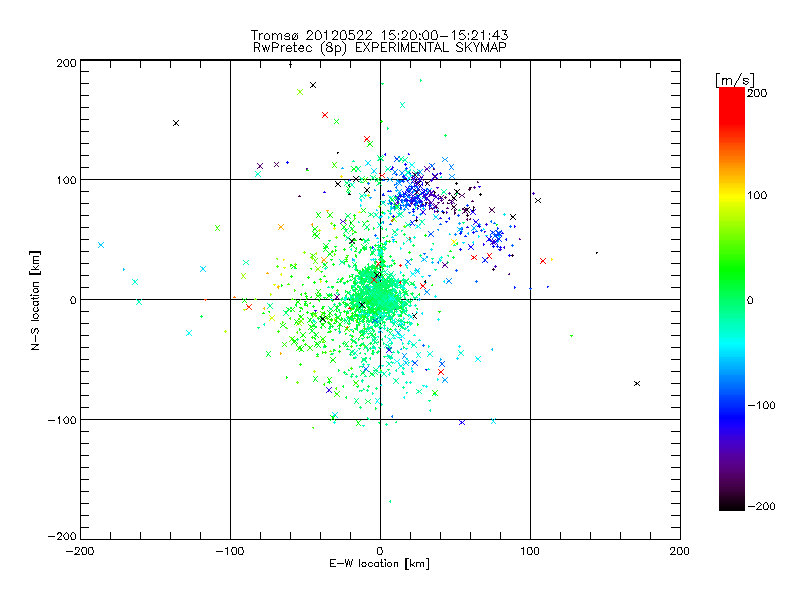Click the E-W axis tick label '-100'
The image size is (800, 600).
(x=230, y=551)
